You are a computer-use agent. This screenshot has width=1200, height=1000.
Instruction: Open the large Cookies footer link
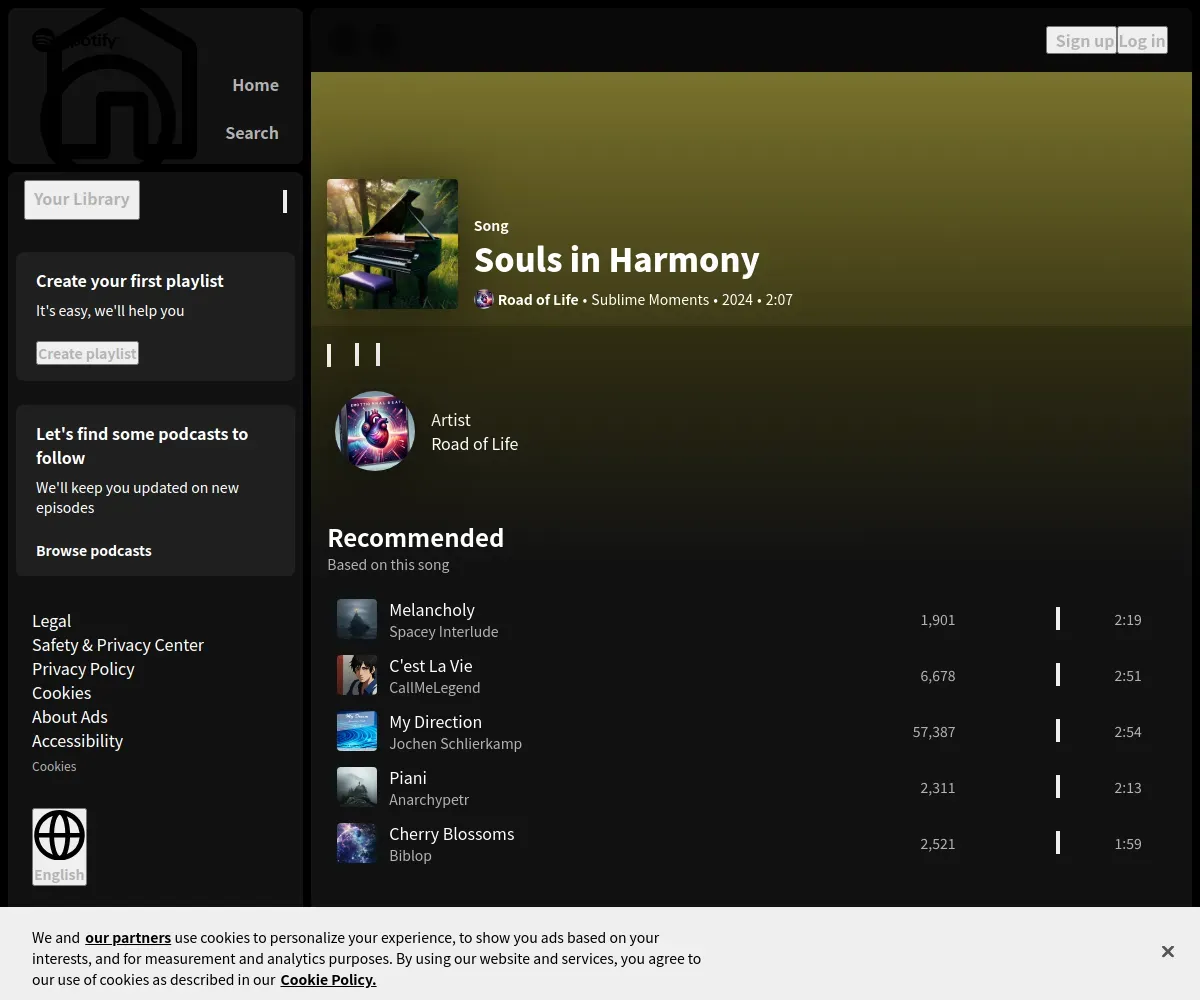[x=61, y=693]
